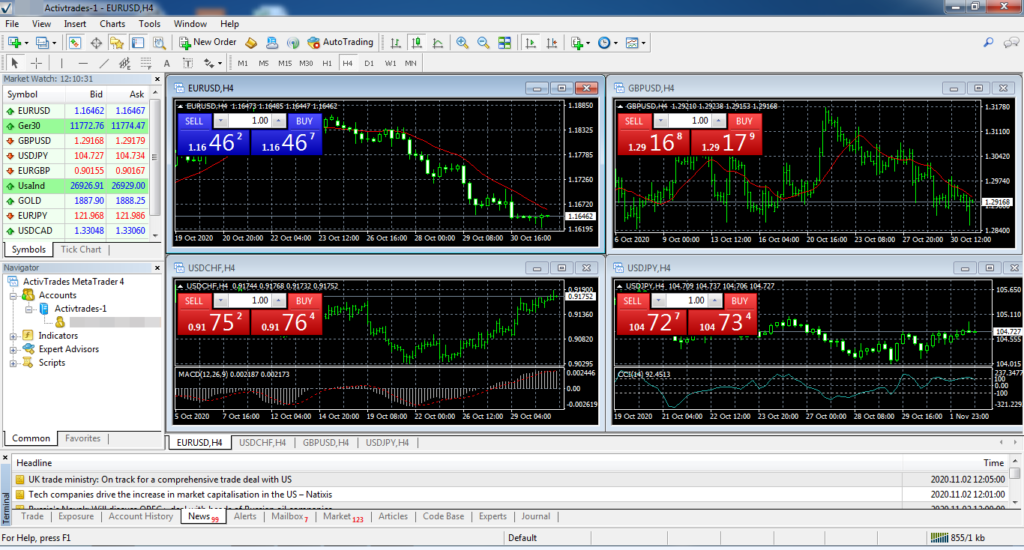Viewport: 1024px width, 550px height.
Task: Zoom out using the minus magnifier icon
Action: pos(484,43)
